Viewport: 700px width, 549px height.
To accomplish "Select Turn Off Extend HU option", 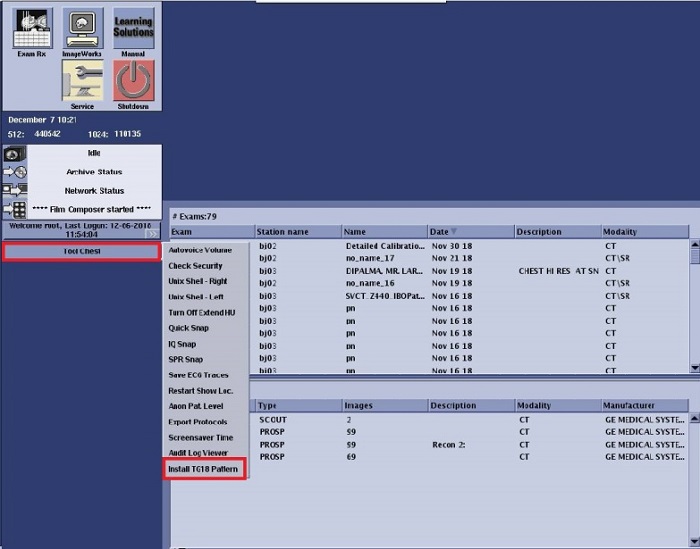I will point(202,312).
